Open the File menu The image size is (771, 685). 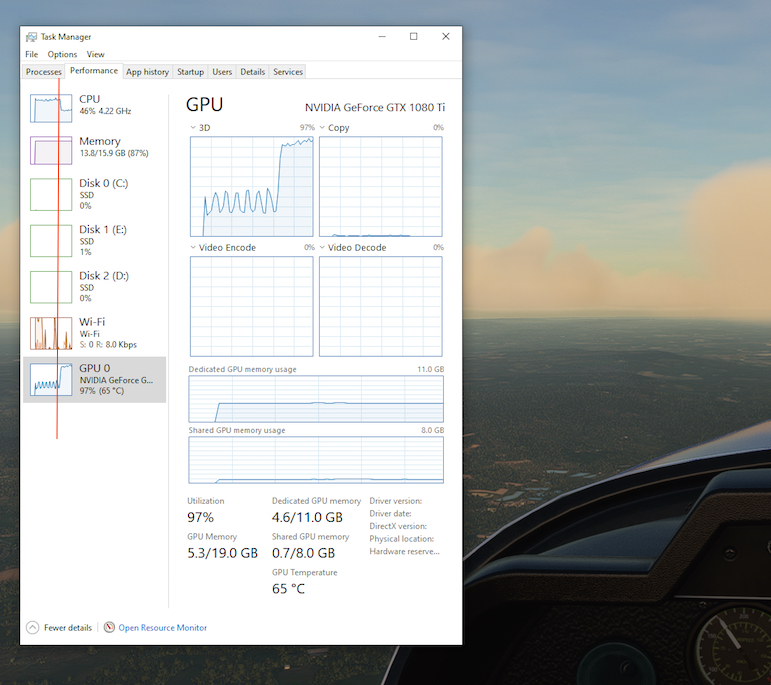31,54
